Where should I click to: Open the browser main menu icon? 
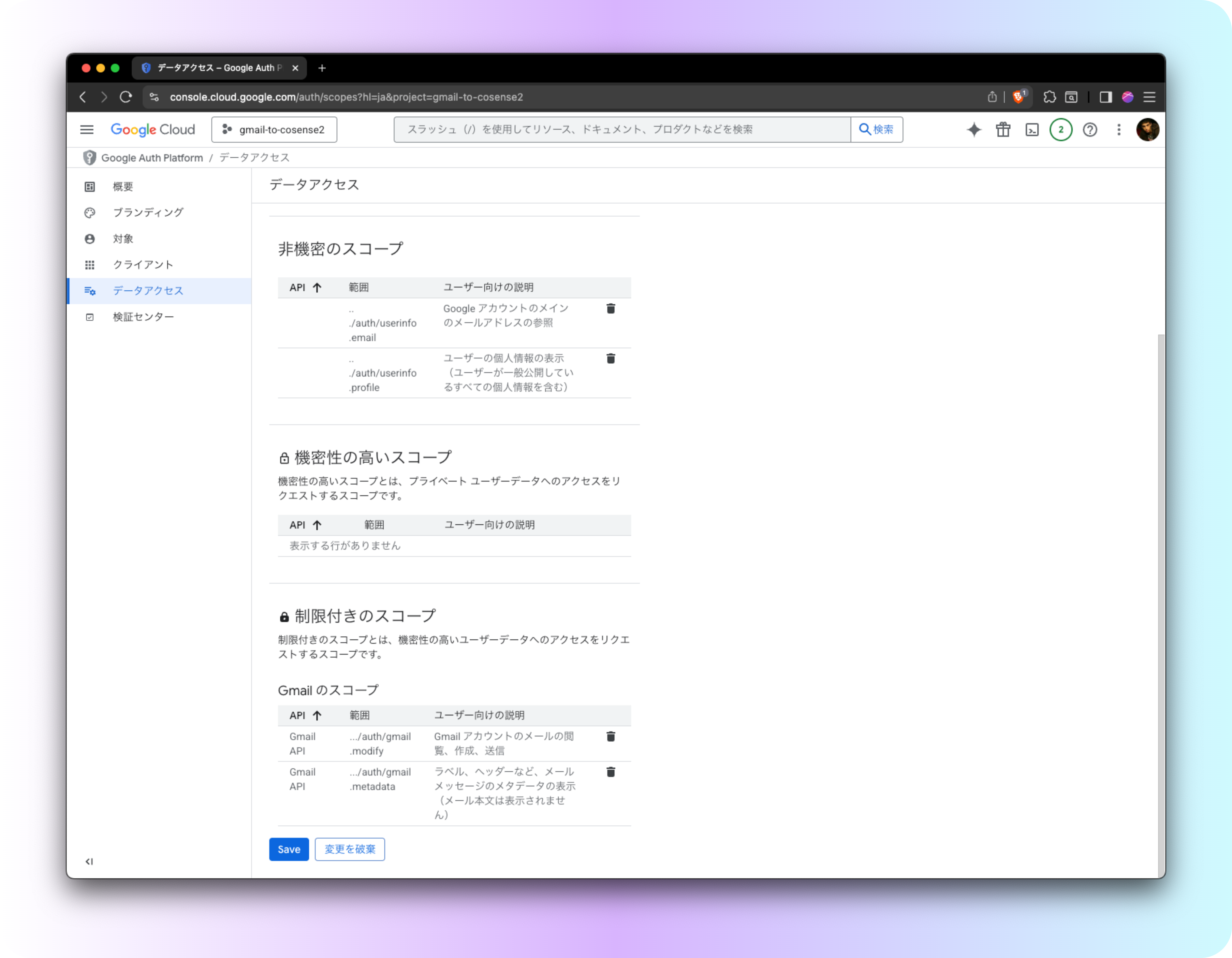click(x=1149, y=97)
